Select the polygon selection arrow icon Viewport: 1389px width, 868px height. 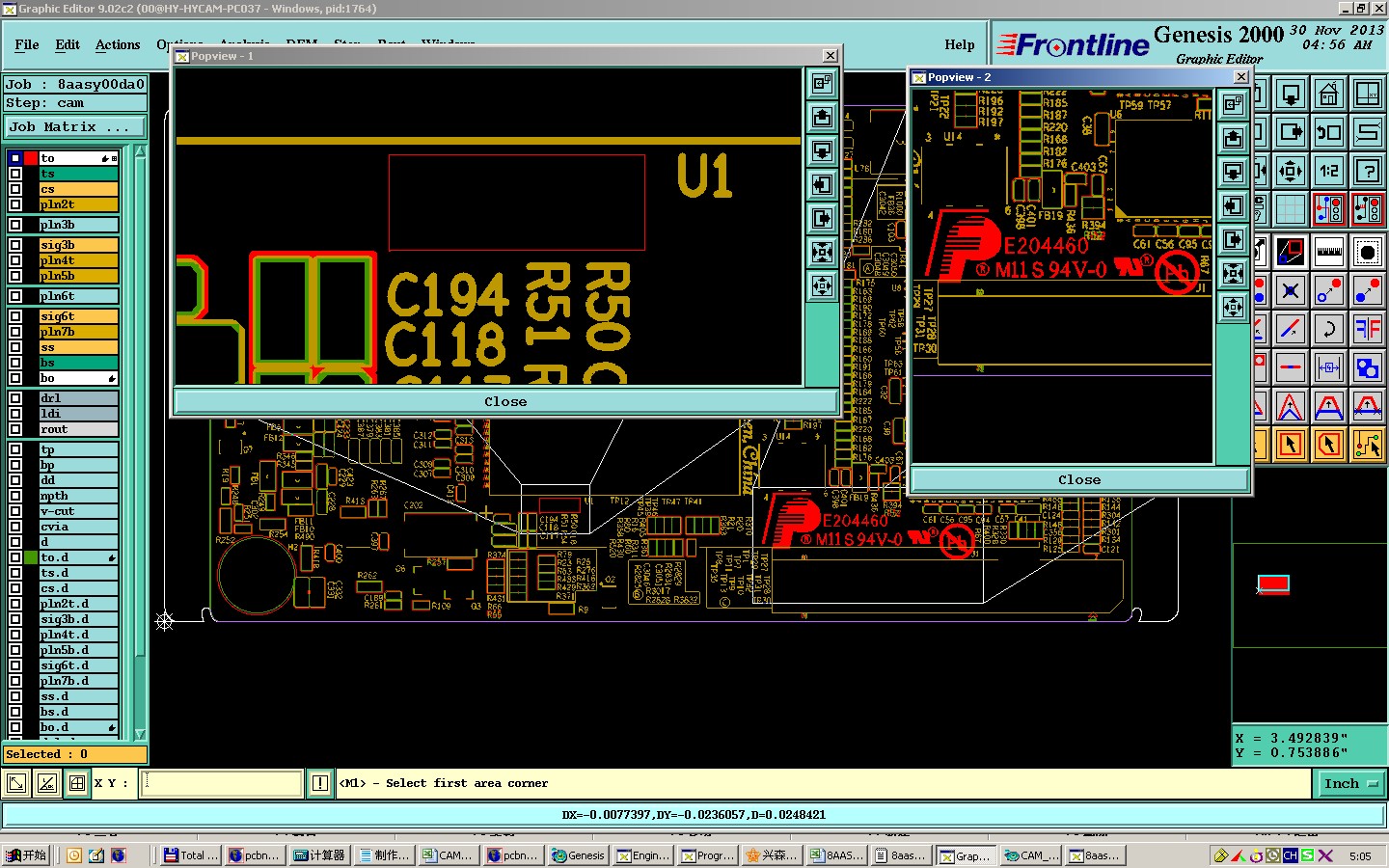click(1328, 444)
